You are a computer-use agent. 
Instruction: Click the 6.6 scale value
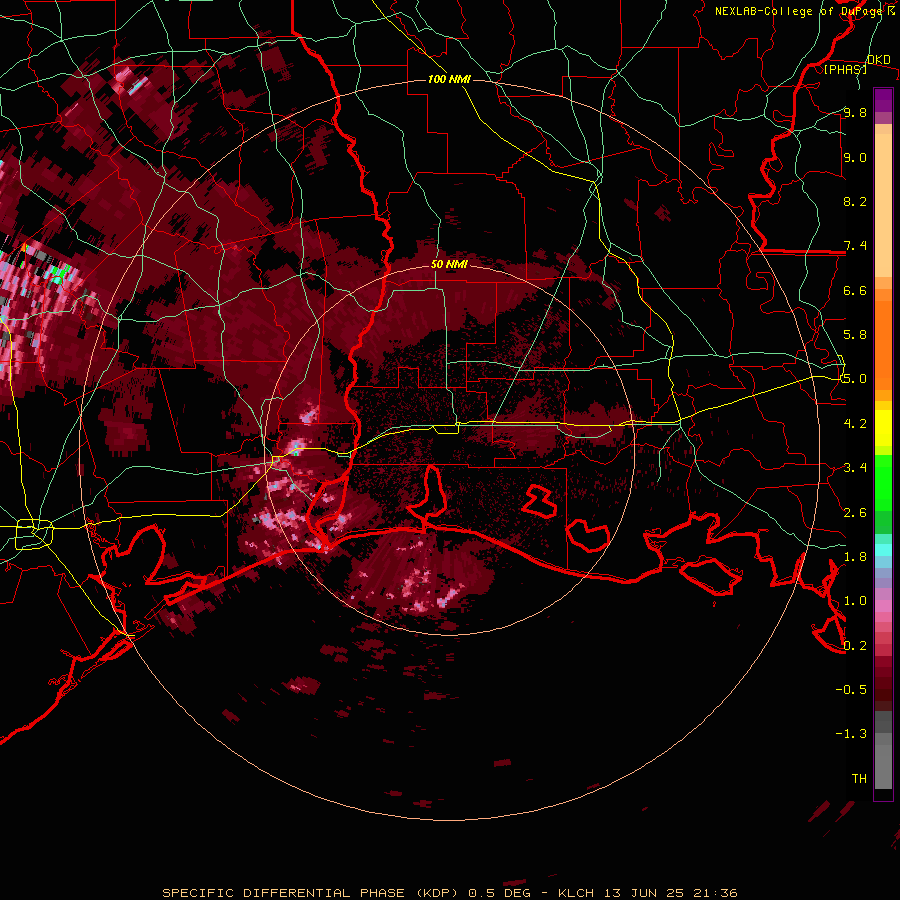pos(855,290)
